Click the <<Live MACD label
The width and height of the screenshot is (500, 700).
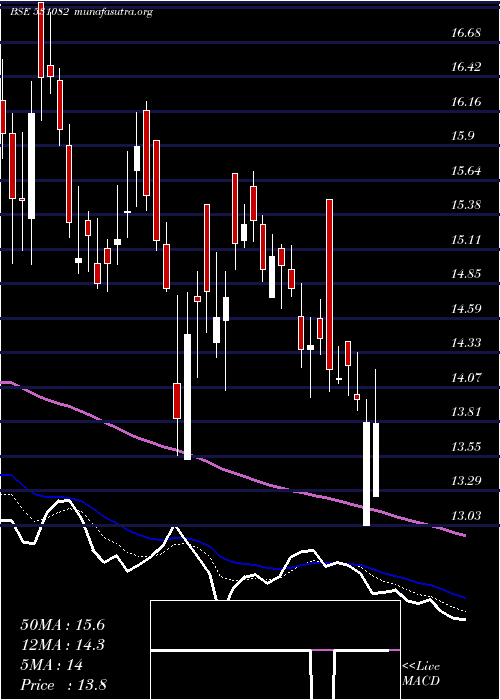421,674
